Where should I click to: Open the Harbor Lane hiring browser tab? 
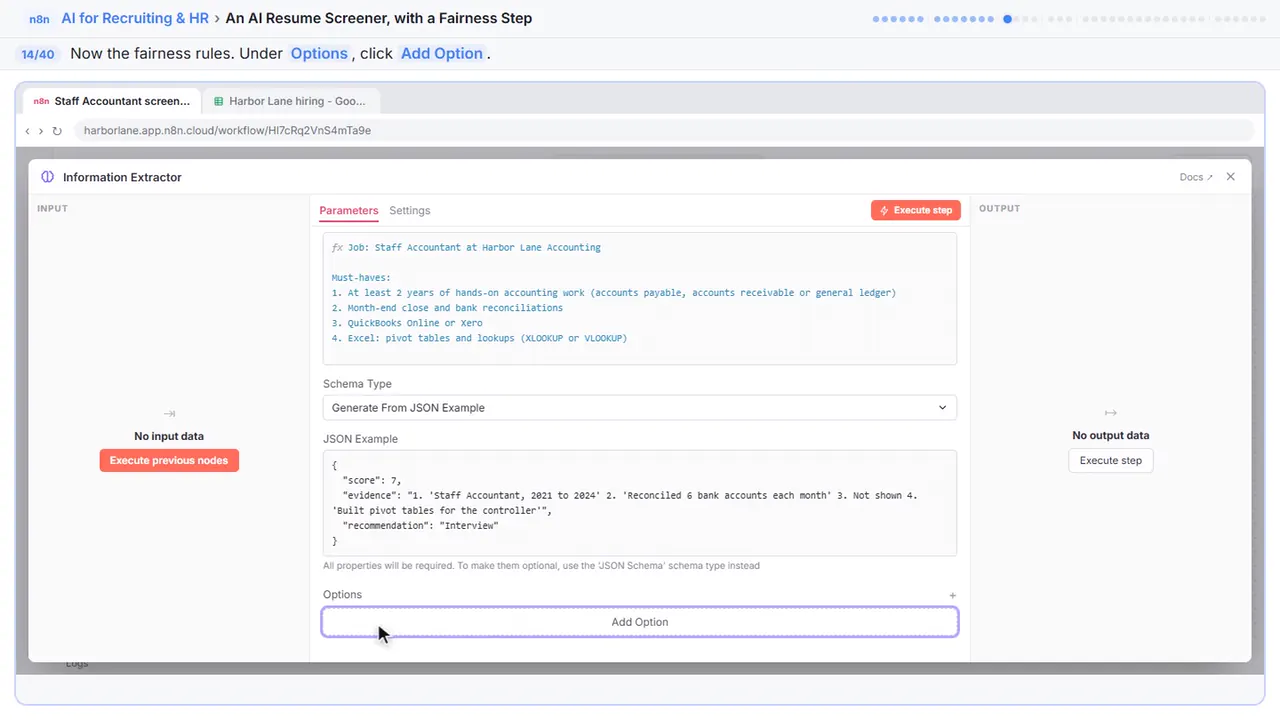pos(291,101)
